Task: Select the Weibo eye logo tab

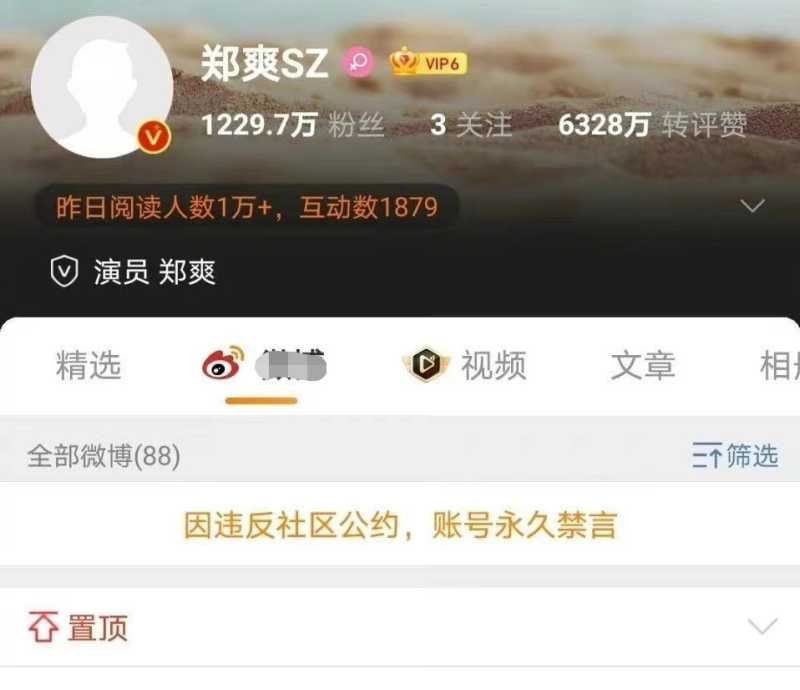Action: (223, 363)
